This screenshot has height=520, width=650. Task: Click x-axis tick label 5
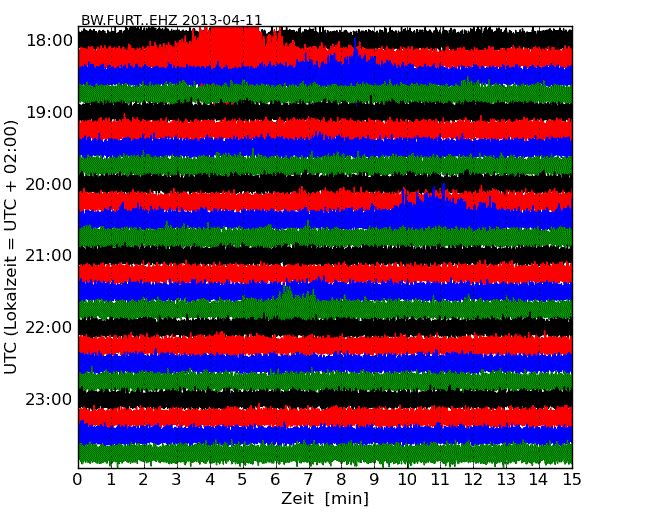coord(243,479)
